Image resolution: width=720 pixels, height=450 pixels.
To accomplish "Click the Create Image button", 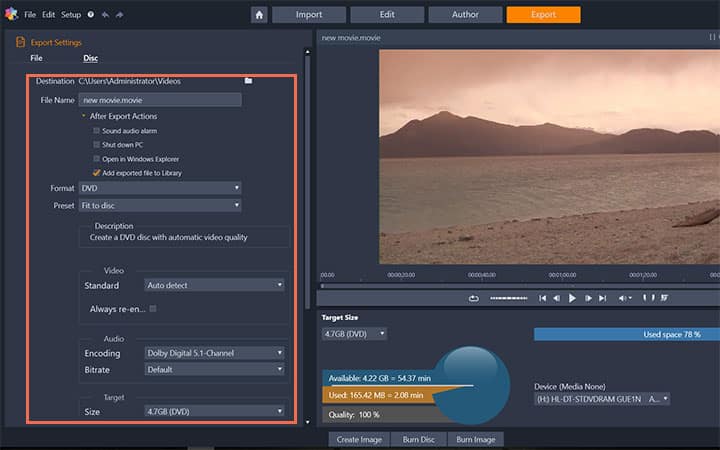I will [359, 439].
